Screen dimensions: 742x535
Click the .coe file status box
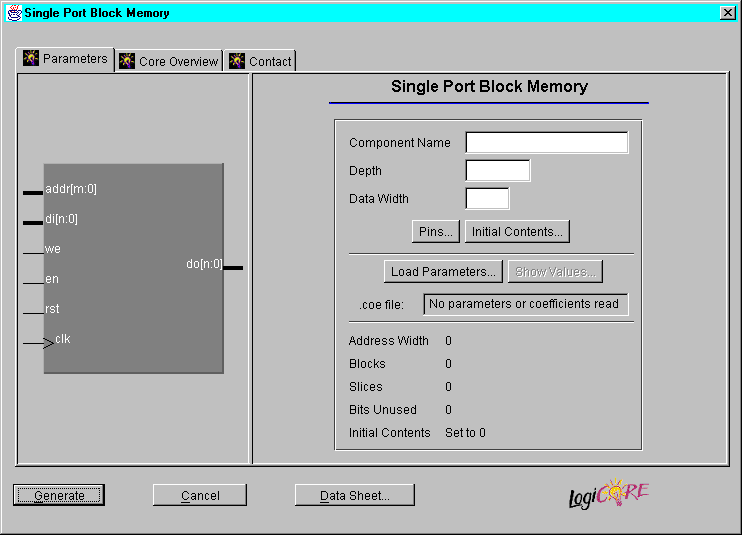click(526, 304)
